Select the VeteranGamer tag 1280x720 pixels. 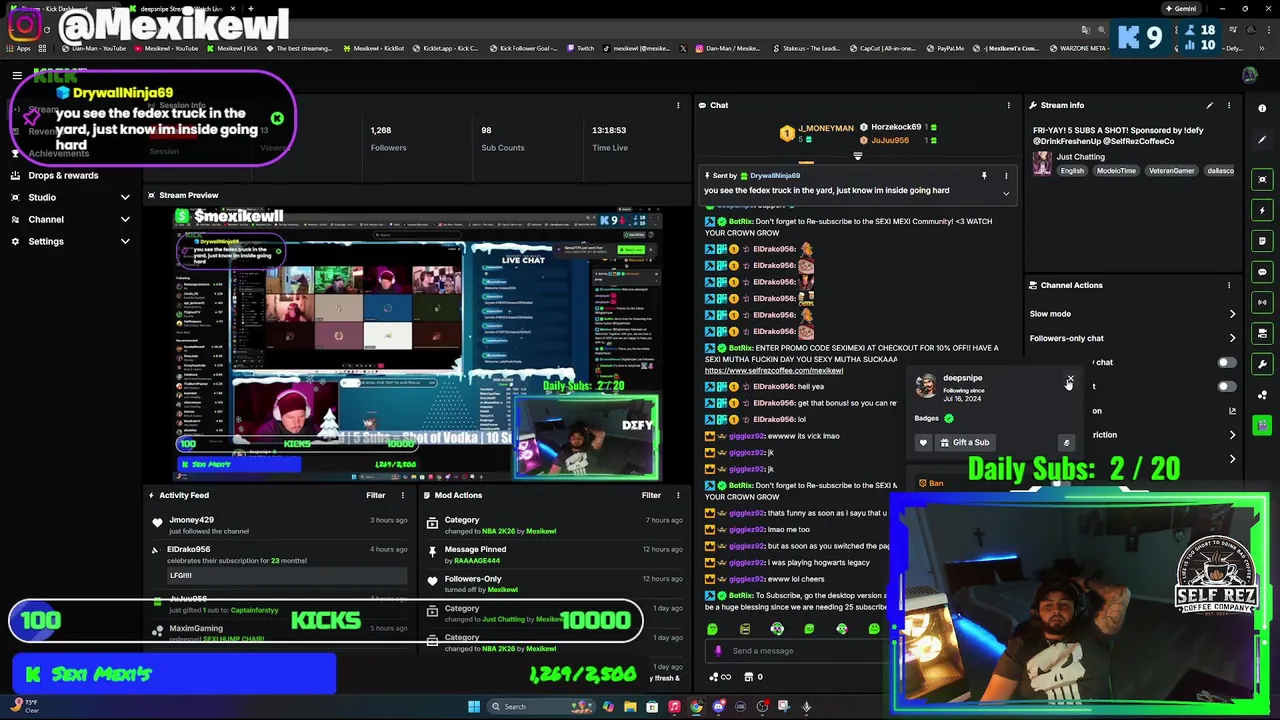click(x=1171, y=171)
